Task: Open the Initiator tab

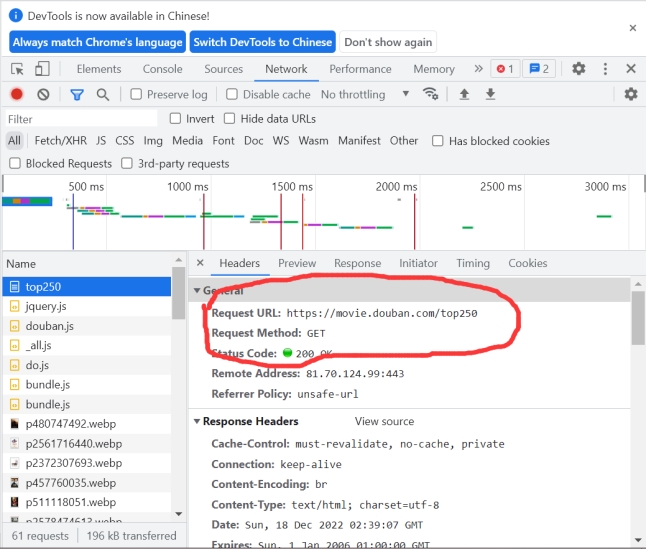Action: (x=418, y=263)
